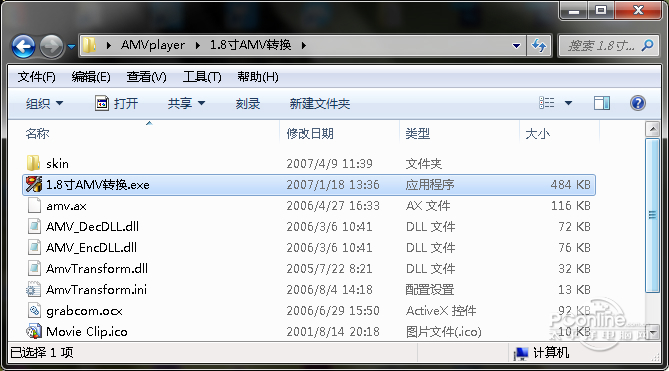Screen dimensions: 669x371
Task: Click the blank file icon of amv.ax
Action: [34, 205]
